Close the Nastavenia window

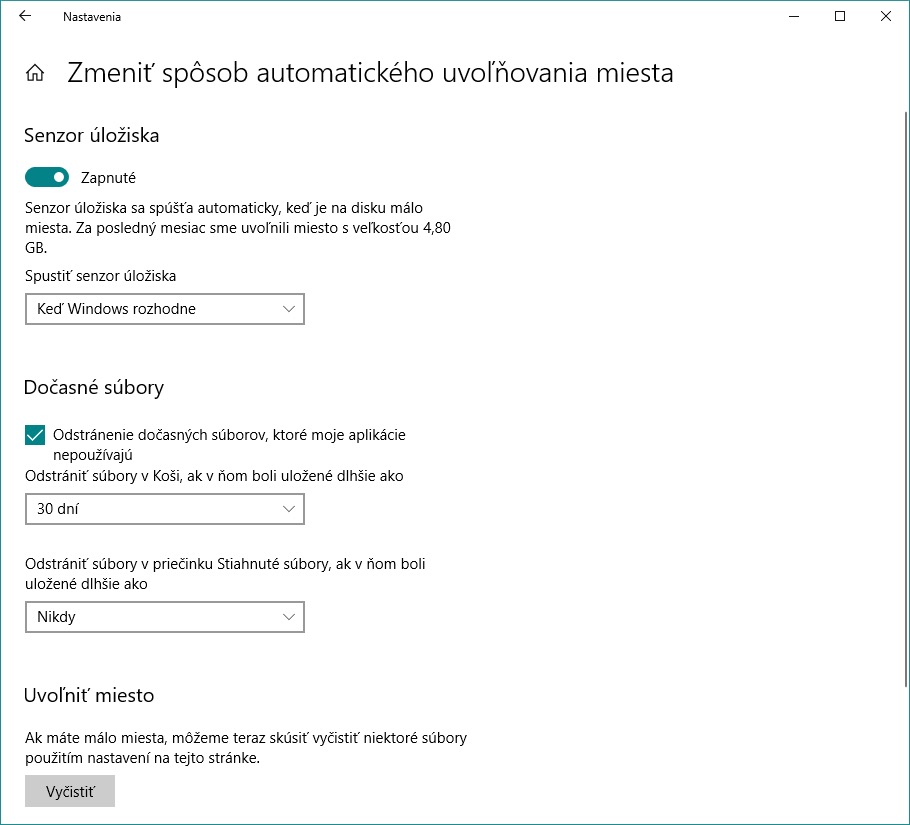tap(886, 16)
